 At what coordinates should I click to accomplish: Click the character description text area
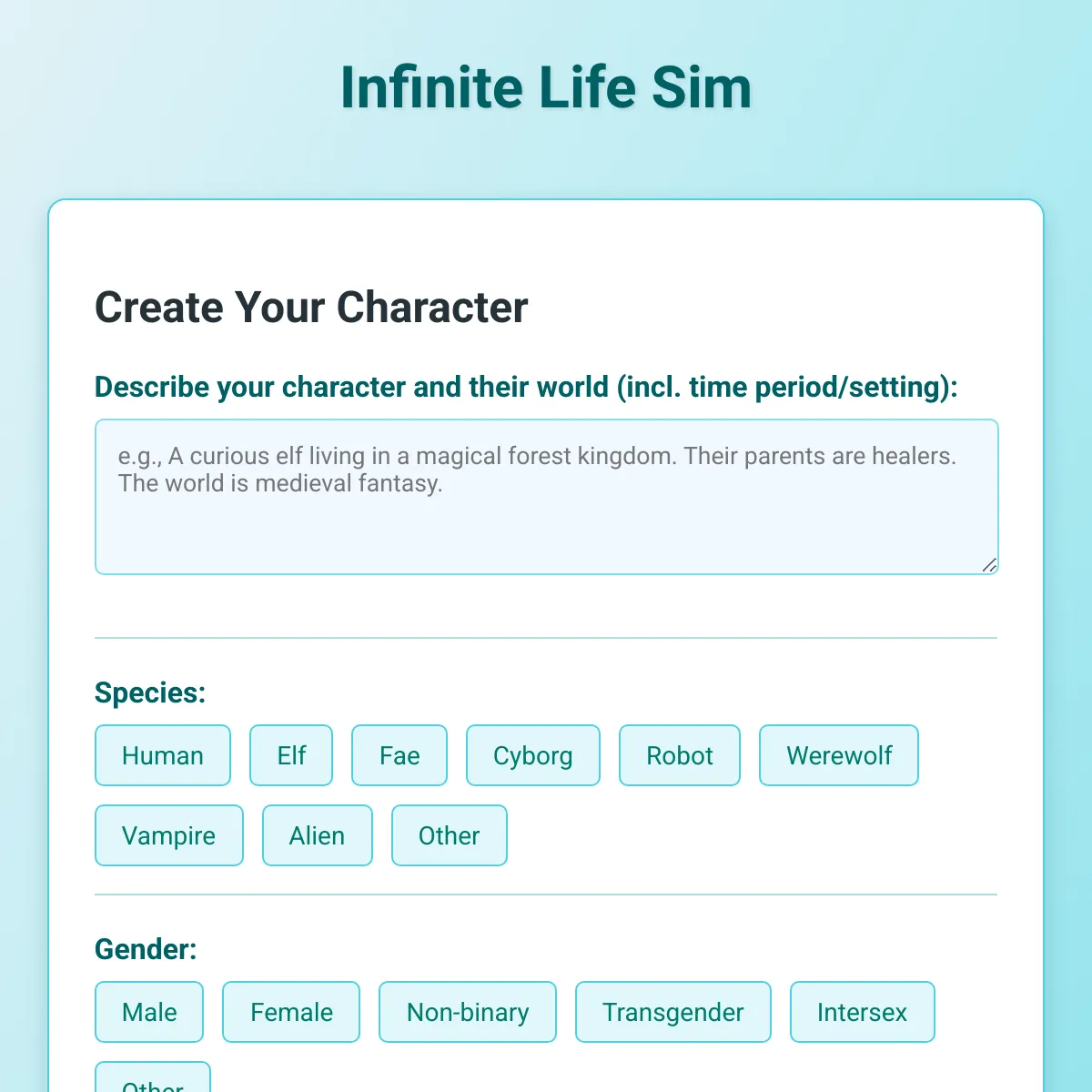click(547, 497)
